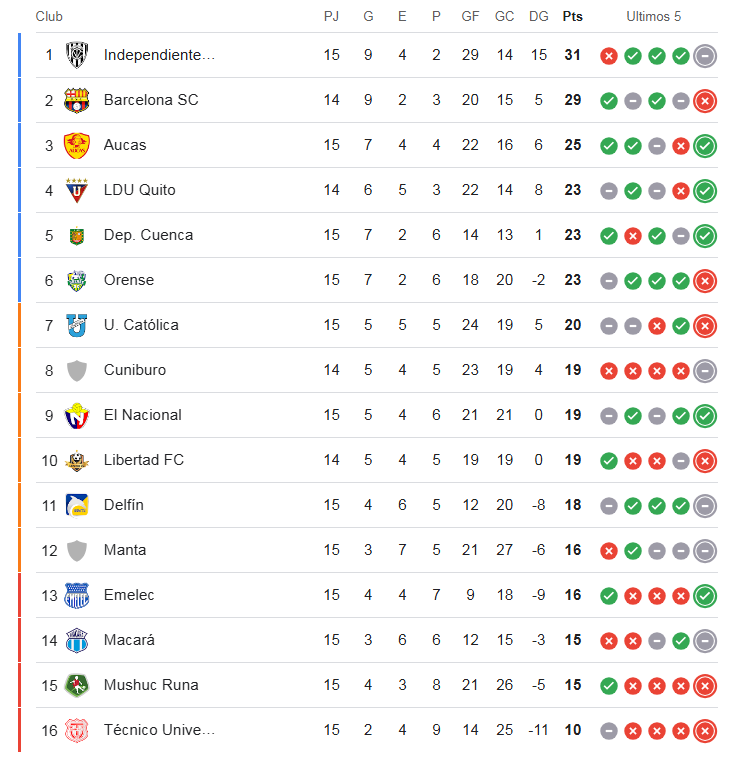This screenshot has height=762, width=737.
Task: Select the DG column header
Action: click(538, 17)
